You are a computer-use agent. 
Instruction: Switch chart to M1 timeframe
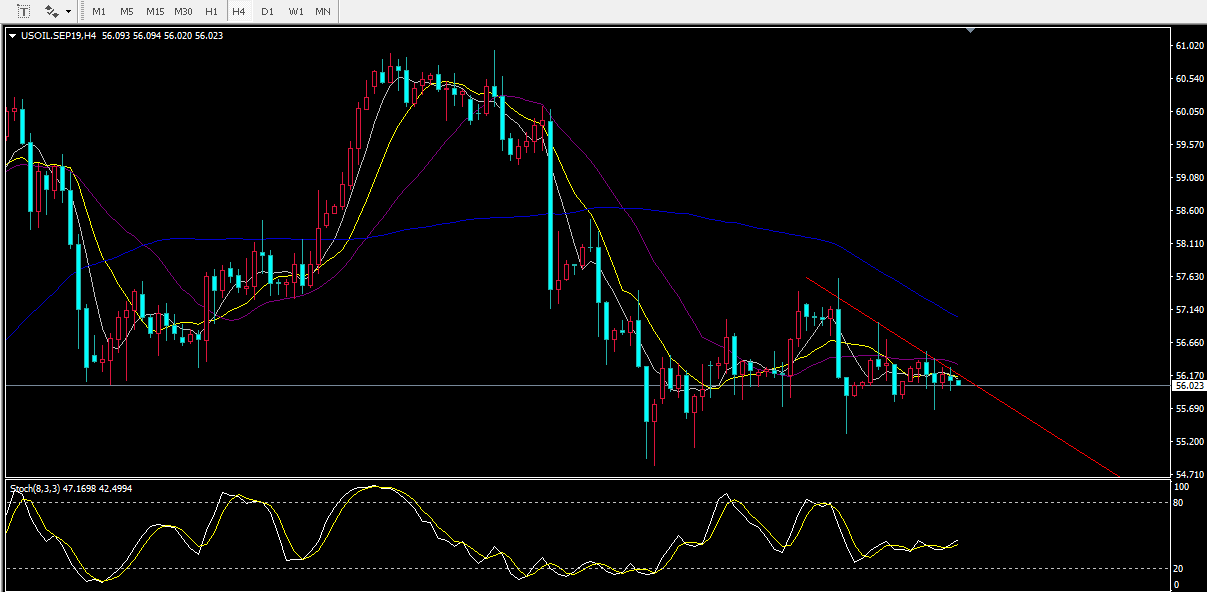click(98, 11)
